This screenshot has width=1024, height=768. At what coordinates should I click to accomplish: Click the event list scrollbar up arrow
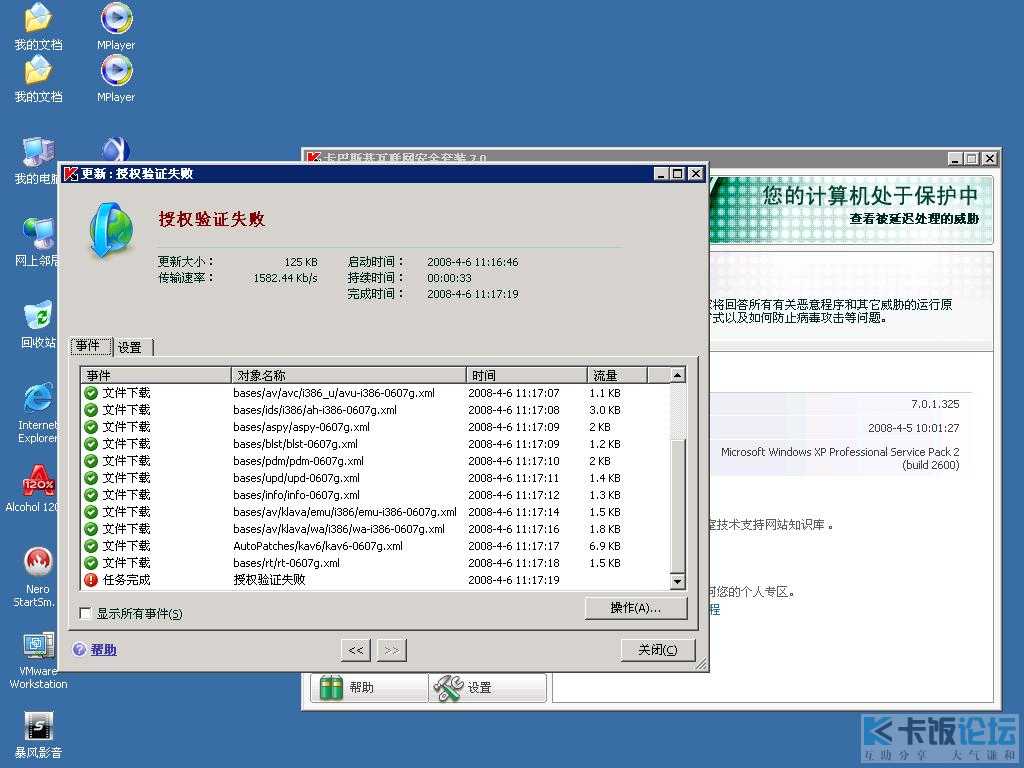[677, 376]
